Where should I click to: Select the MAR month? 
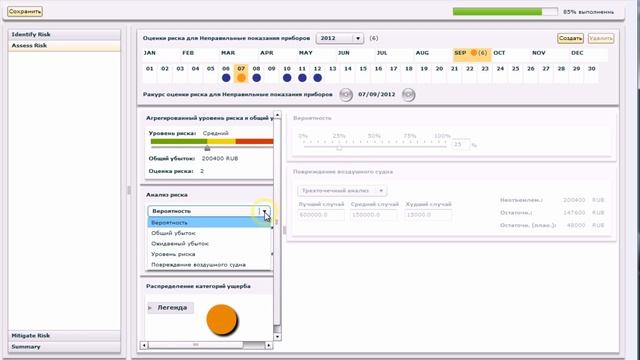click(228, 53)
